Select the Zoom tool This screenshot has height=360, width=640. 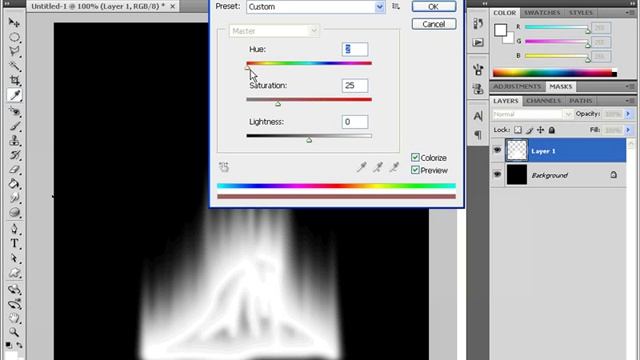pos(14,332)
